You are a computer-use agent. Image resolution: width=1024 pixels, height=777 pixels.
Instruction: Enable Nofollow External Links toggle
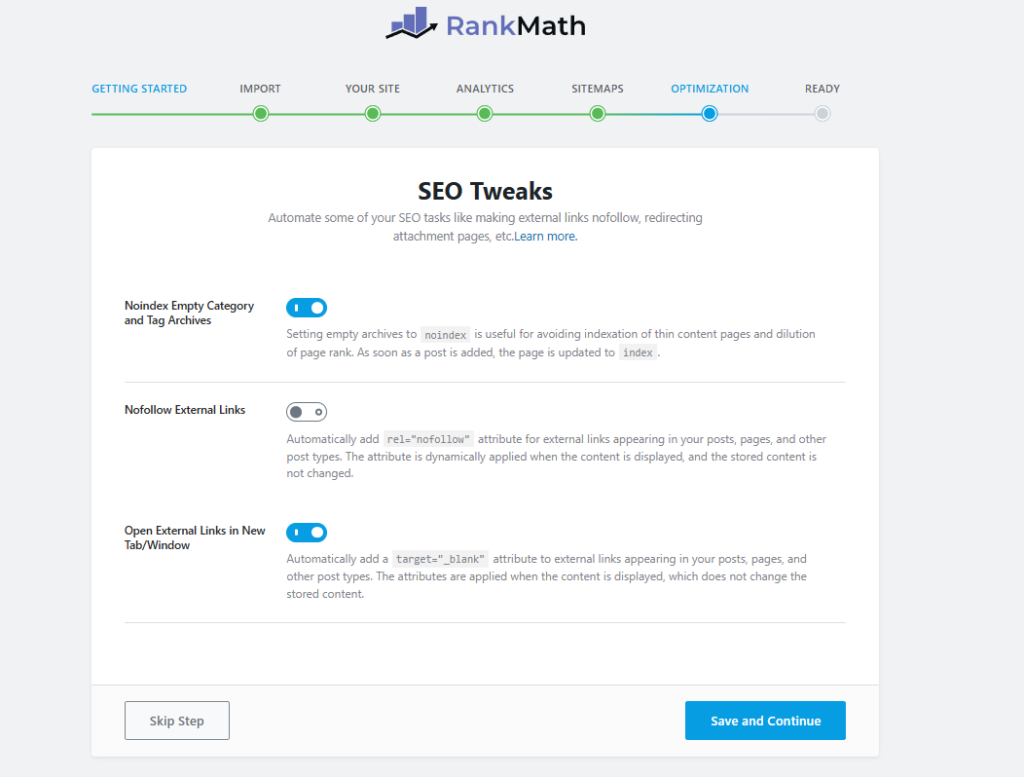306,412
